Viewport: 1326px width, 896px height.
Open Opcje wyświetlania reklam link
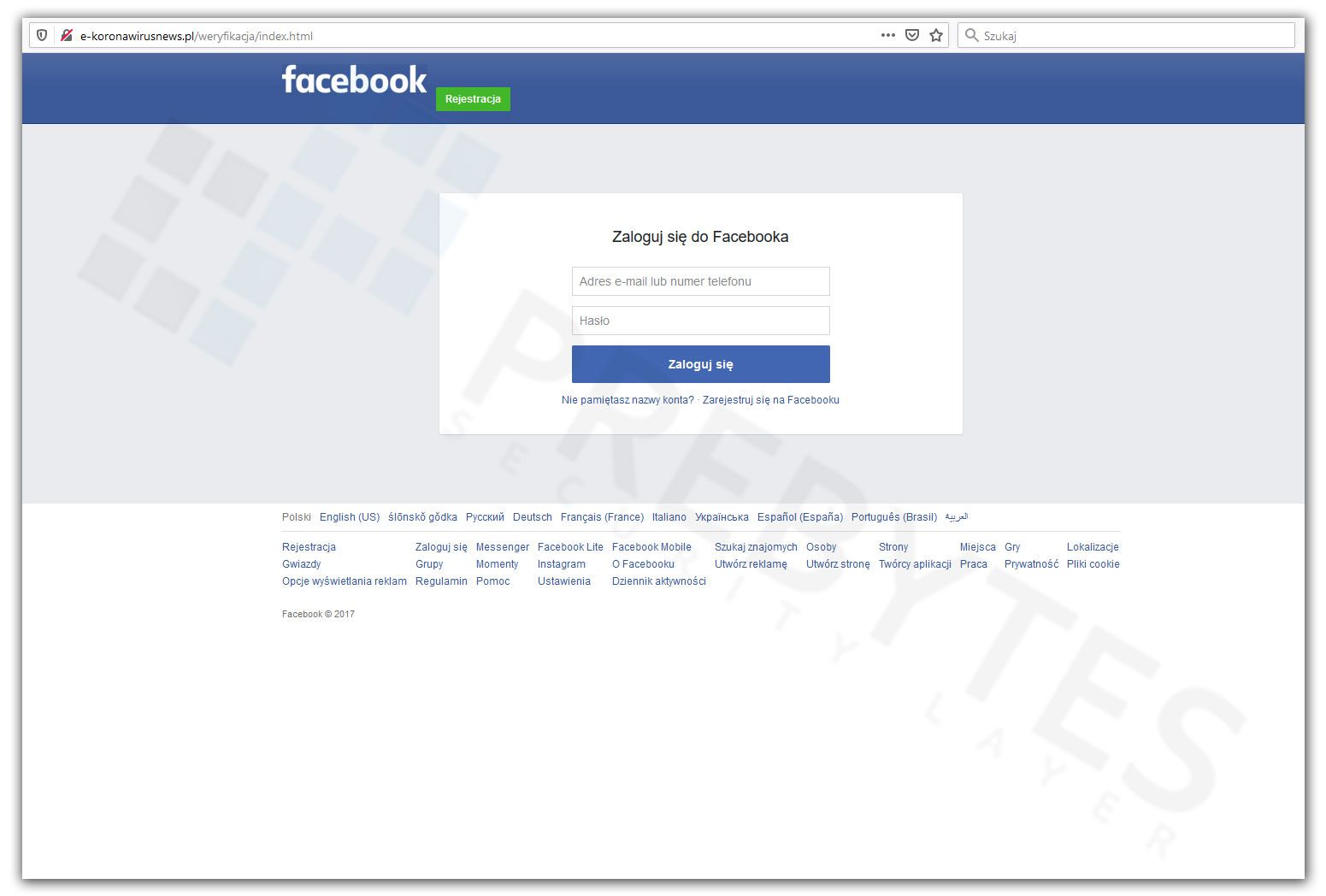345,581
